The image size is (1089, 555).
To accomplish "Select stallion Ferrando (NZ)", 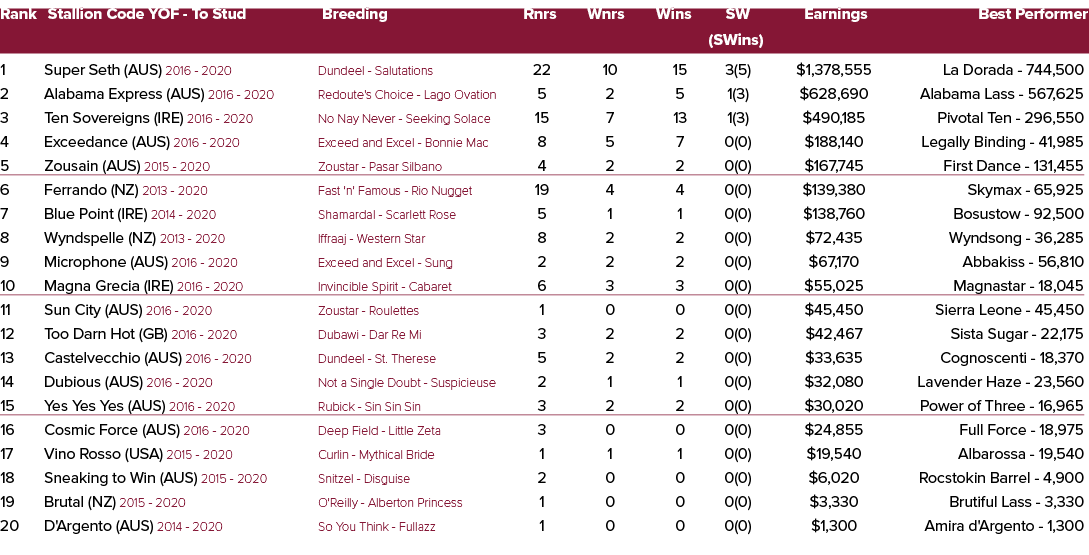I will (x=91, y=190).
